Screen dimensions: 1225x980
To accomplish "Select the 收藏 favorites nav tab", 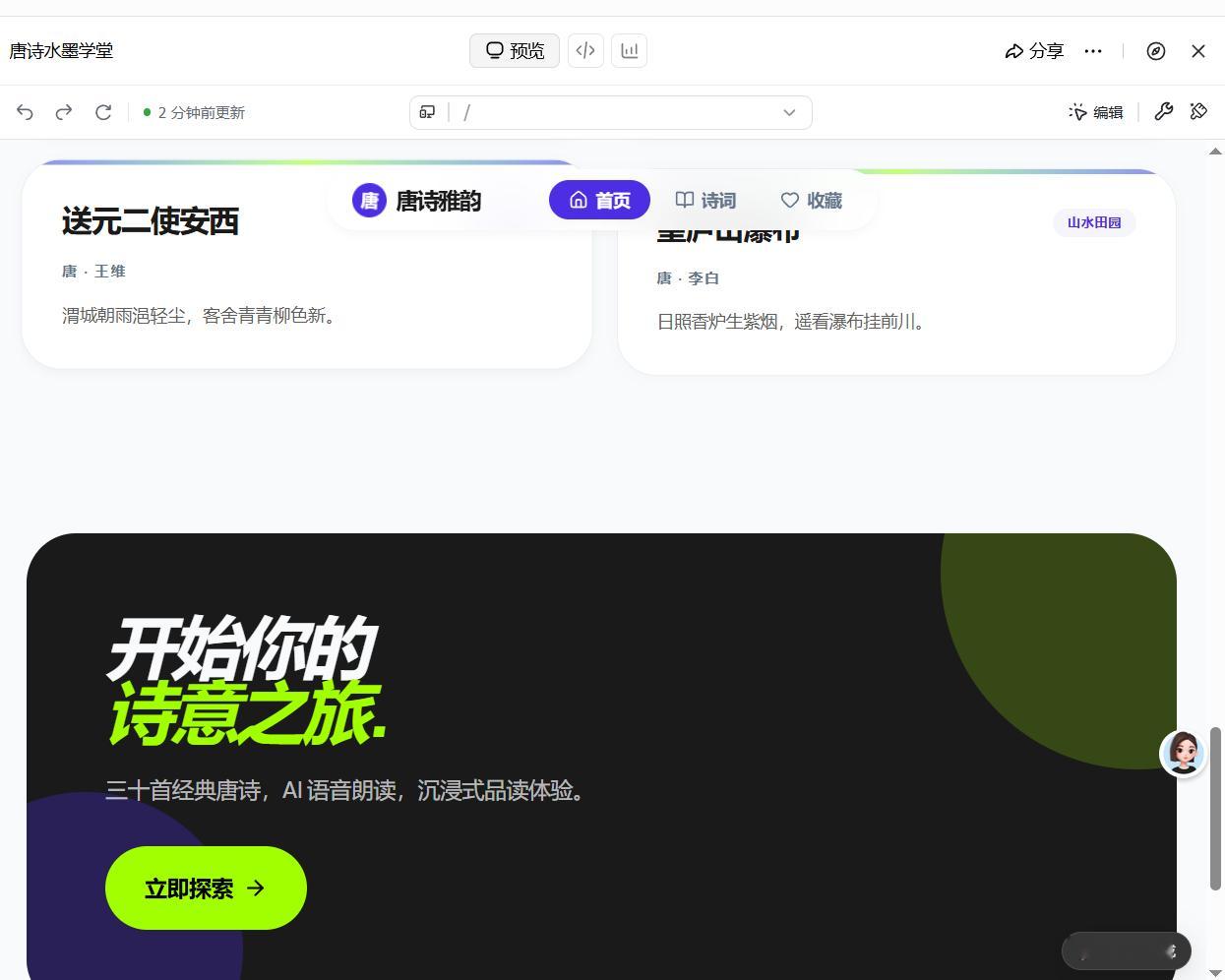I will (x=812, y=200).
